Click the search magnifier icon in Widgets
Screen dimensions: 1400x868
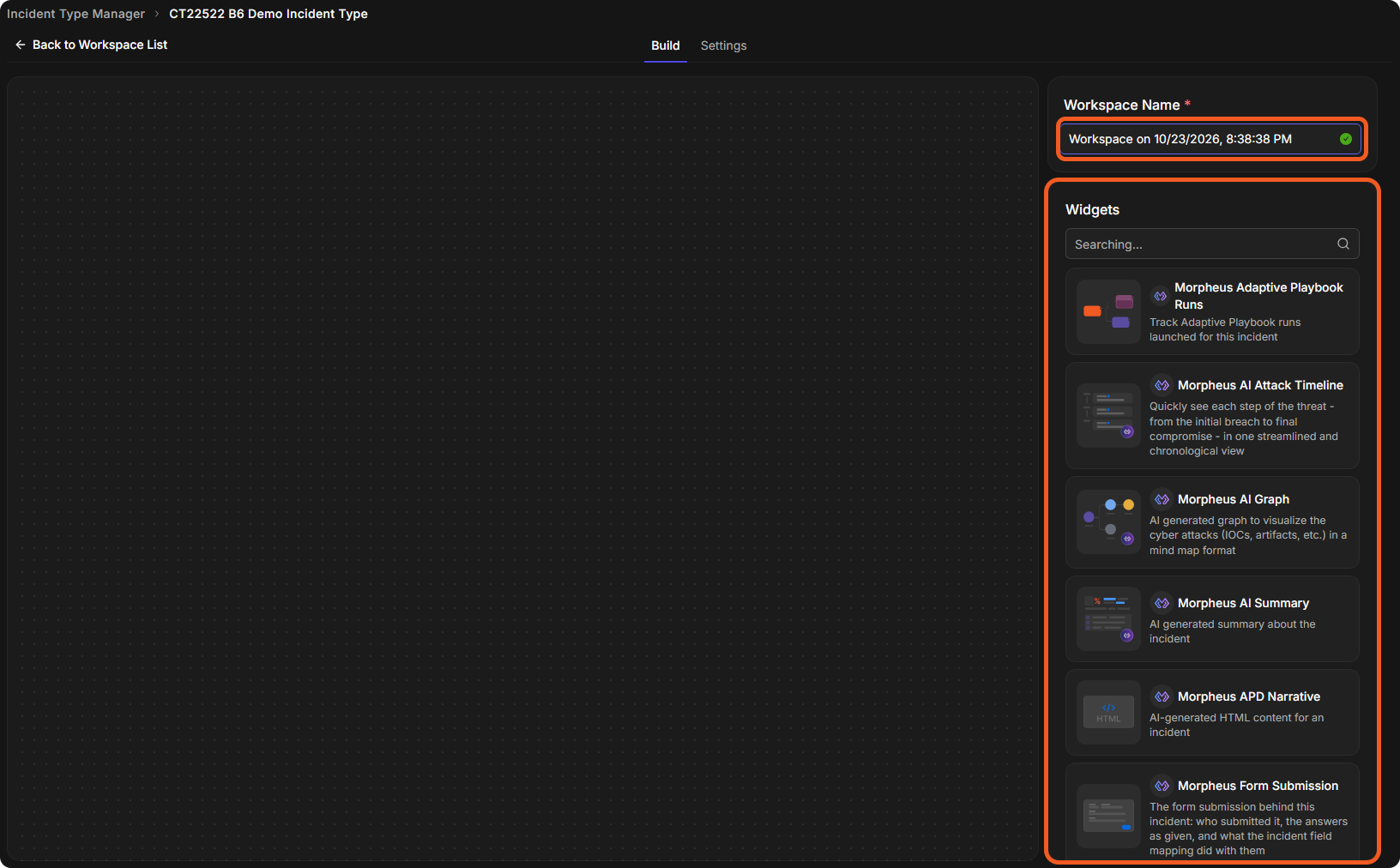click(1343, 244)
